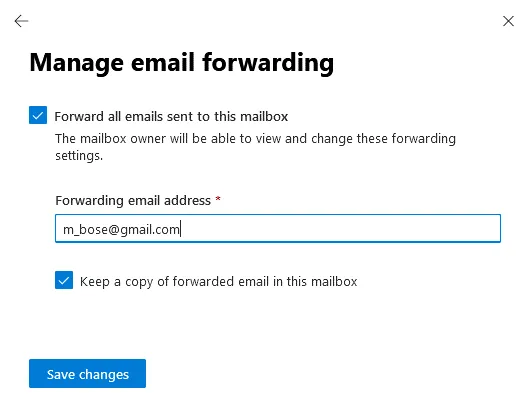Click the 'Forwarding email address' field label

tap(133, 200)
